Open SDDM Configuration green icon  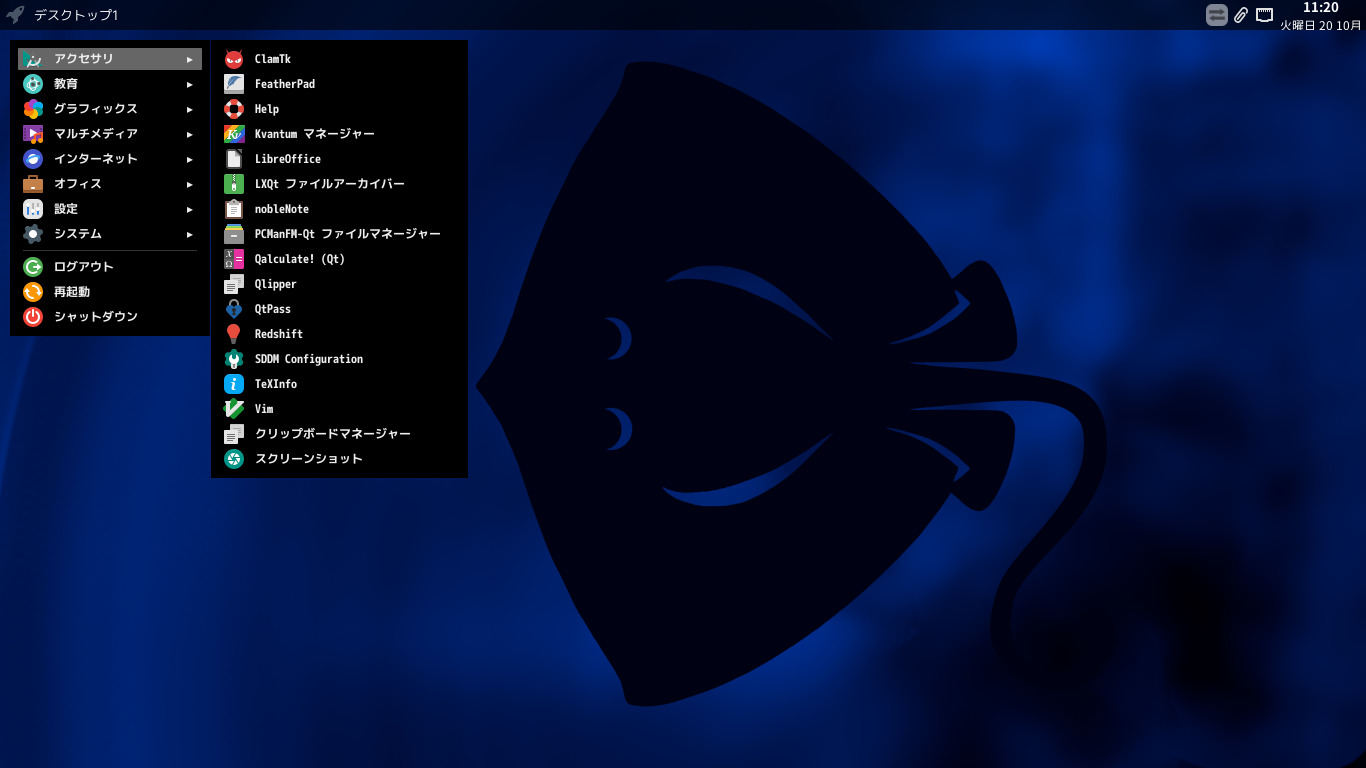coord(234,359)
